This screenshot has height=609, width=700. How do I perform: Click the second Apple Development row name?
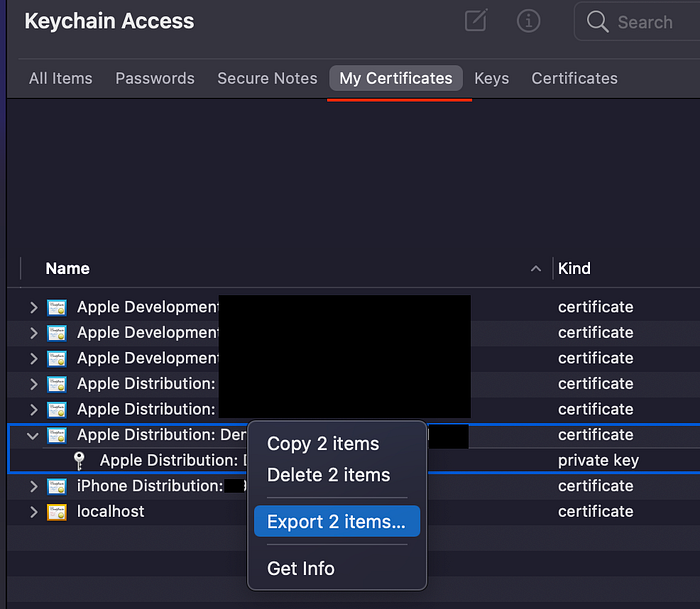click(x=148, y=333)
